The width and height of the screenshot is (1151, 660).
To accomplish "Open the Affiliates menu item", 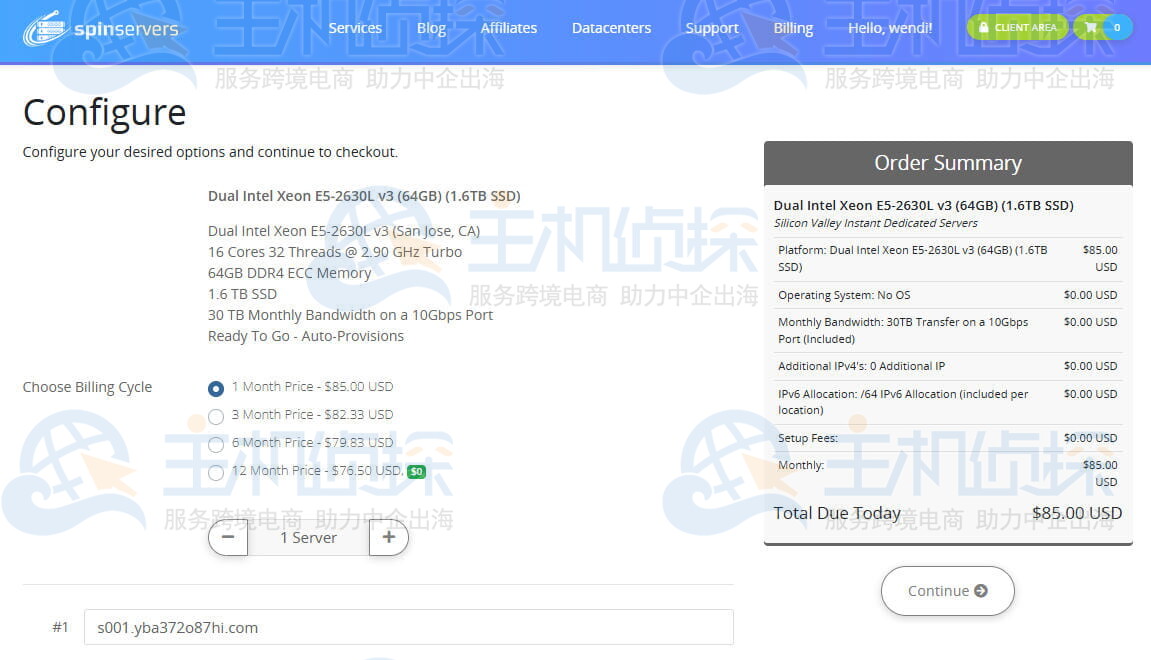I will coord(509,28).
